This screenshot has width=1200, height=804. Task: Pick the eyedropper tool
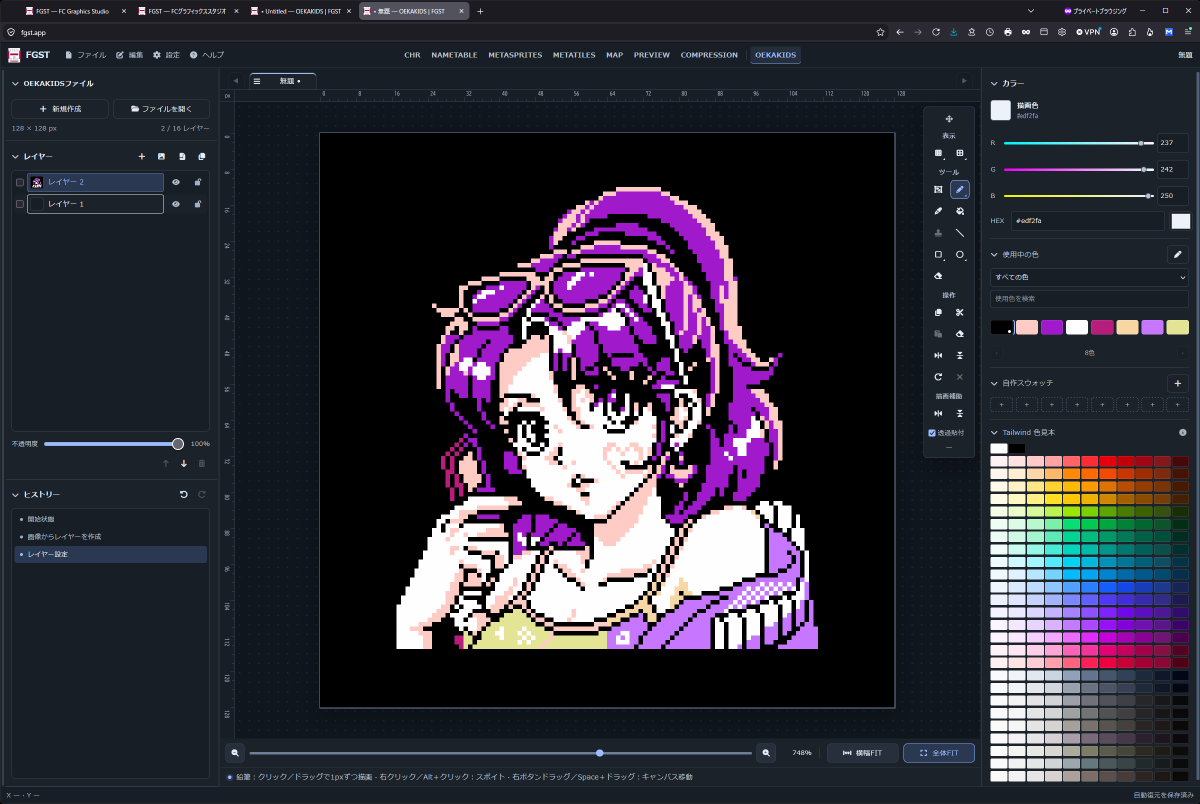click(x=938, y=211)
